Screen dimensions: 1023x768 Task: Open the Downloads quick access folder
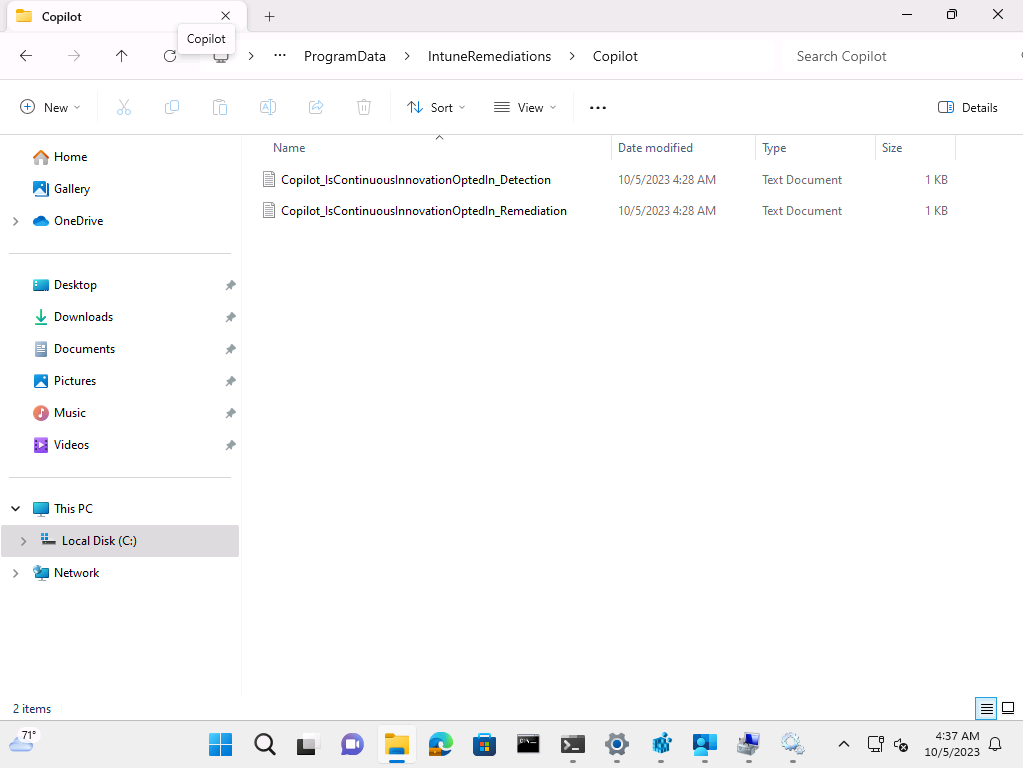point(84,316)
